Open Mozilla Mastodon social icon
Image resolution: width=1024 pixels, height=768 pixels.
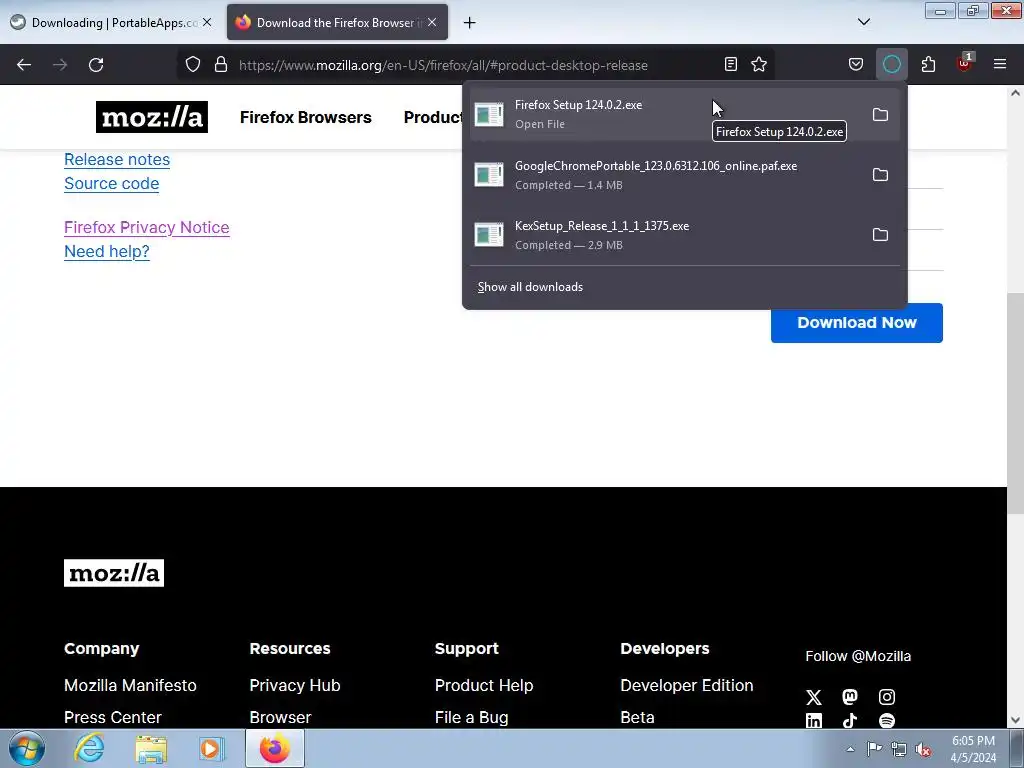coord(850,697)
